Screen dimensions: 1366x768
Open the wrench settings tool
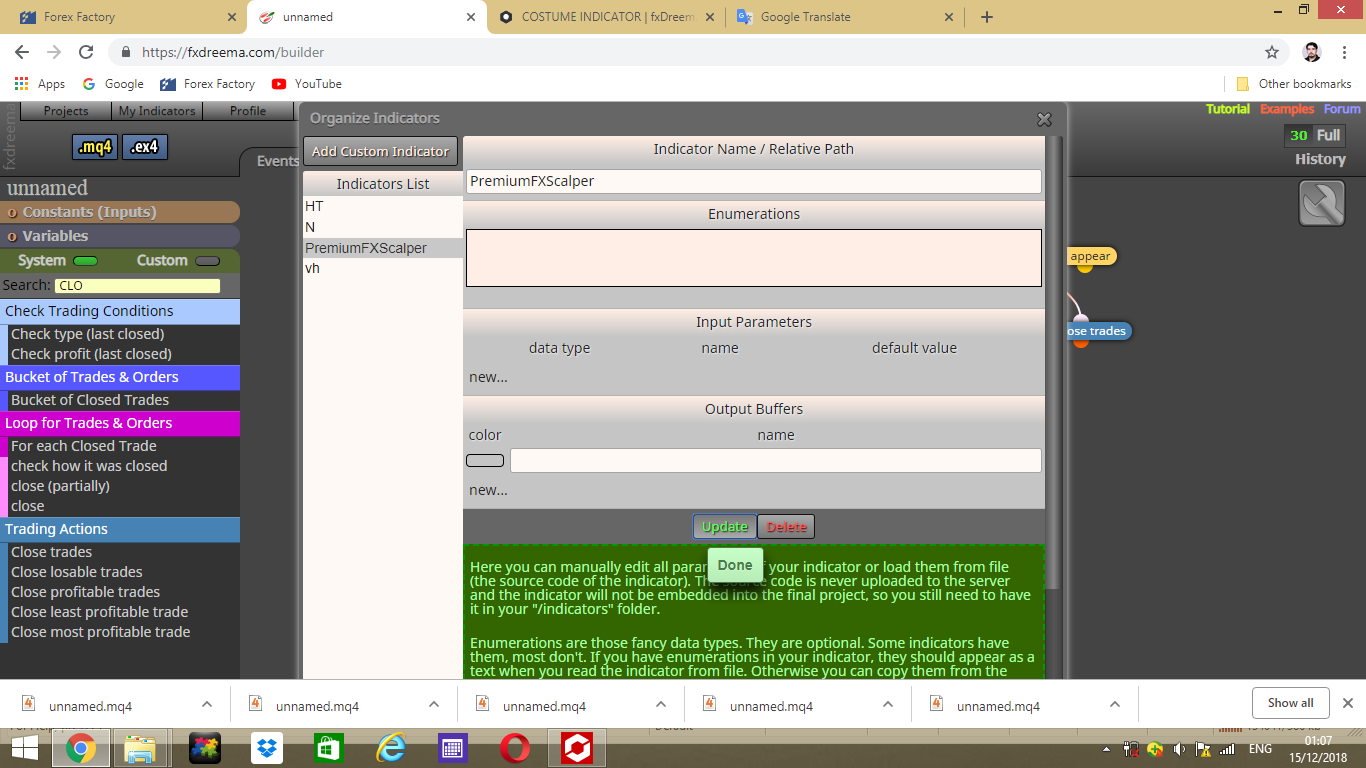(x=1322, y=203)
